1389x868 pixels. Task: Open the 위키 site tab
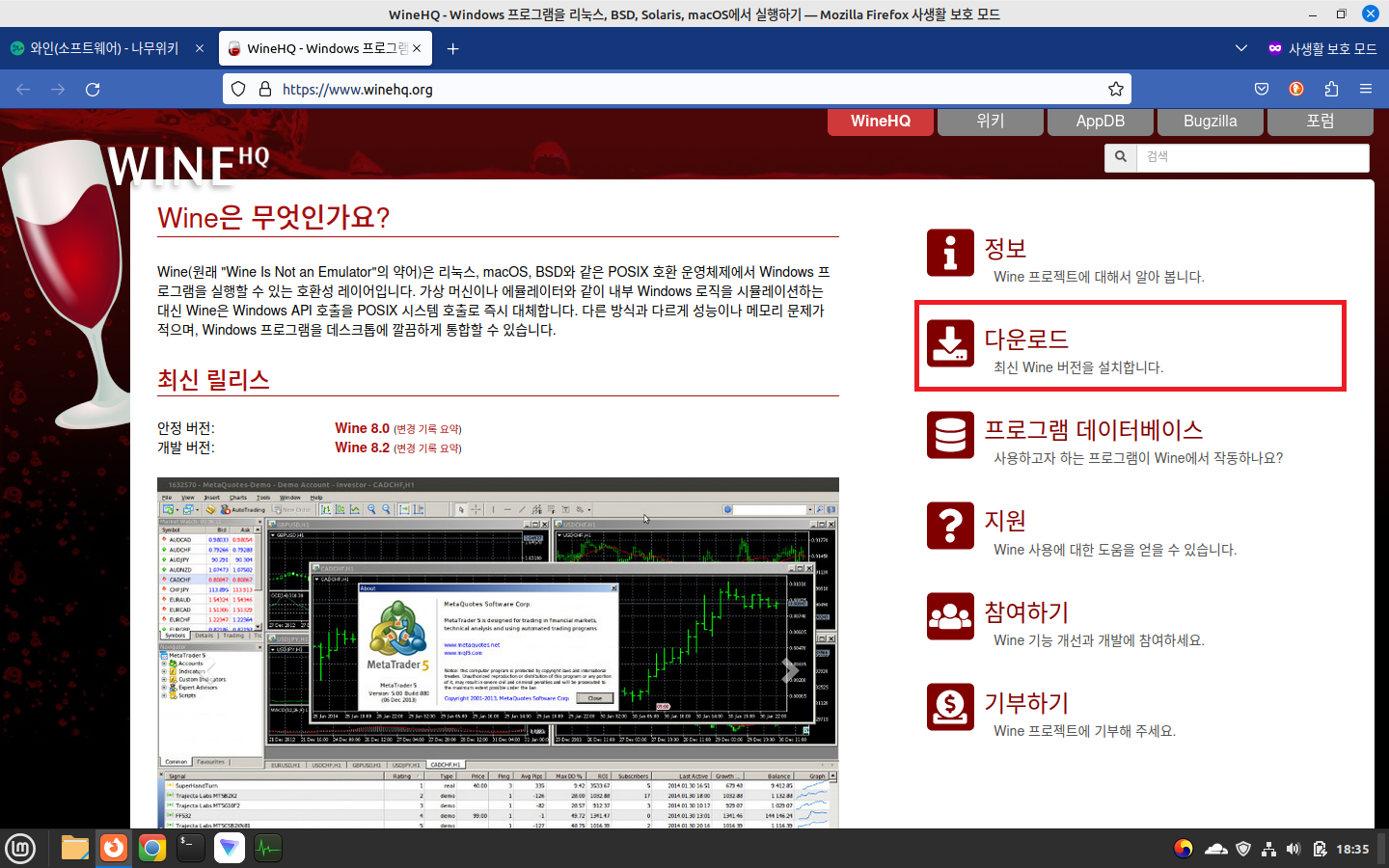[x=991, y=122]
